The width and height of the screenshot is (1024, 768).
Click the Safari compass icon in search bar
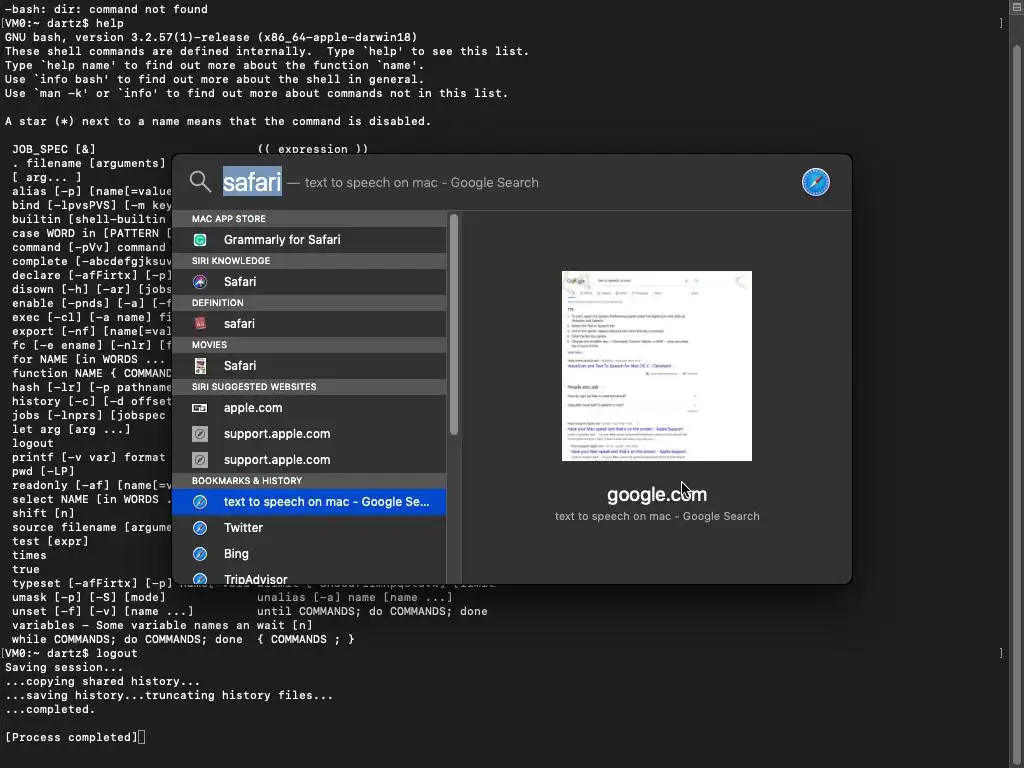816,182
